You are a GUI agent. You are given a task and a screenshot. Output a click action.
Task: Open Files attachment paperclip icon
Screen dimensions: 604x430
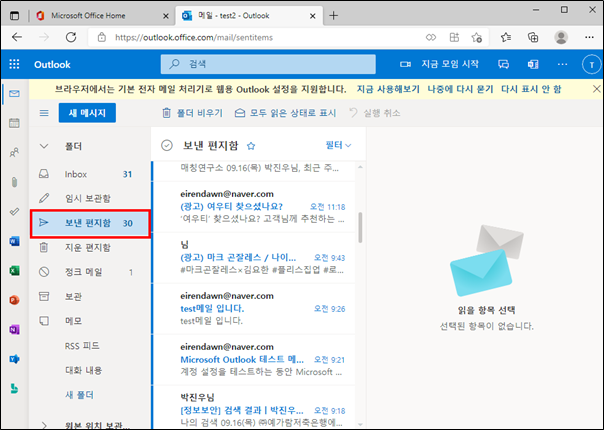coord(14,182)
